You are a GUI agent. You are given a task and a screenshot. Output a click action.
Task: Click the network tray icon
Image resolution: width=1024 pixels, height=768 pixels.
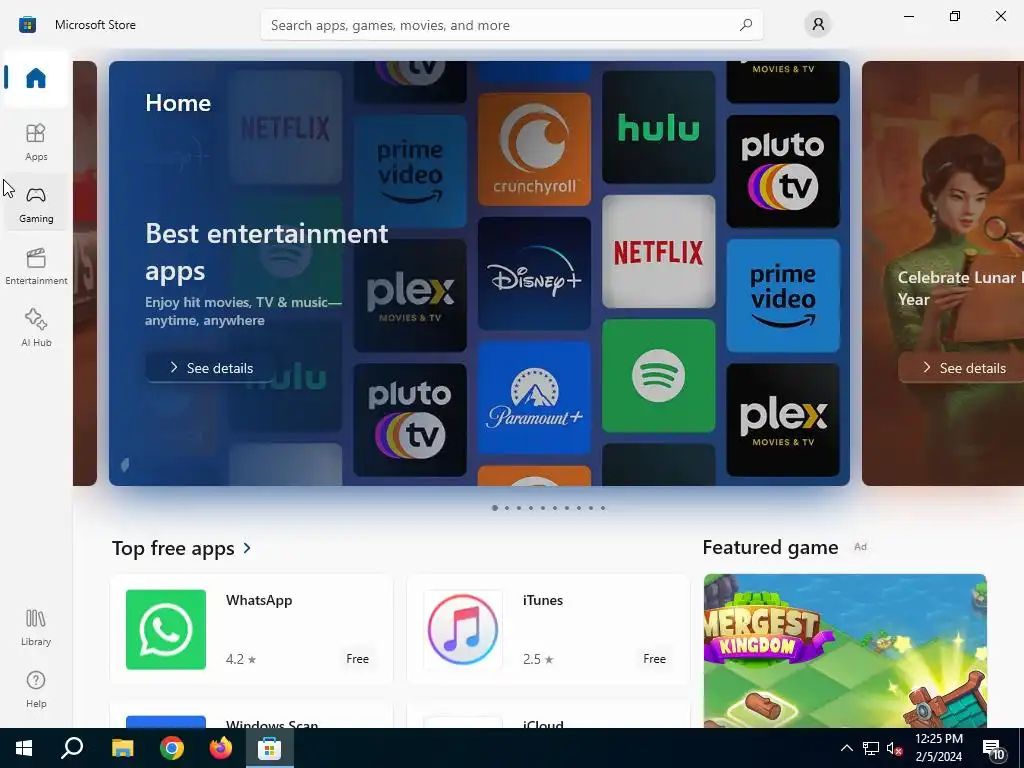point(871,748)
